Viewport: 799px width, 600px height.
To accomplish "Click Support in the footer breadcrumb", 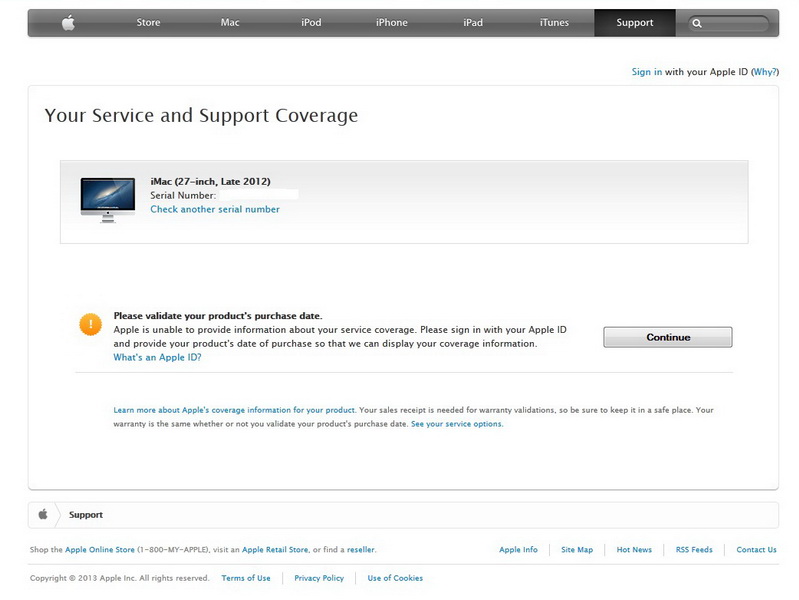I will tap(86, 514).
